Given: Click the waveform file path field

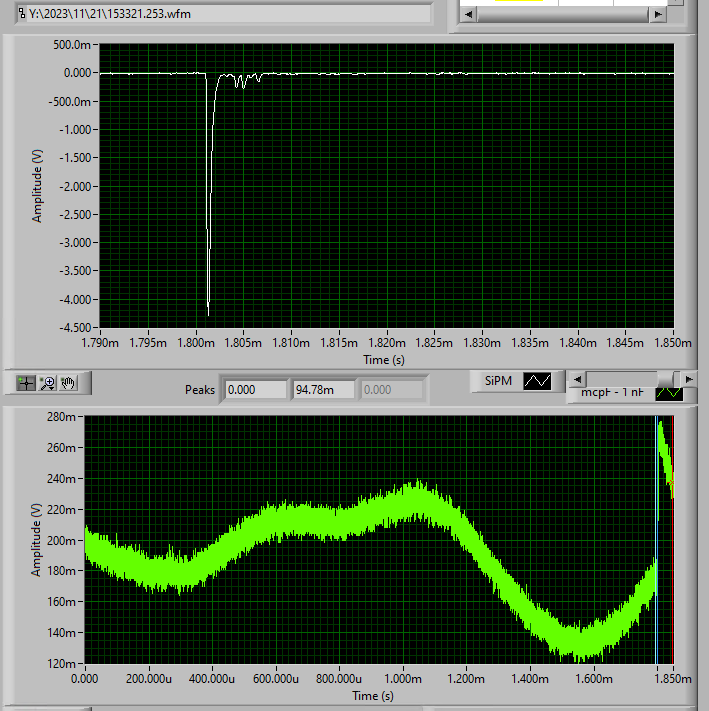Looking at the screenshot, I should [x=229, y=14].
